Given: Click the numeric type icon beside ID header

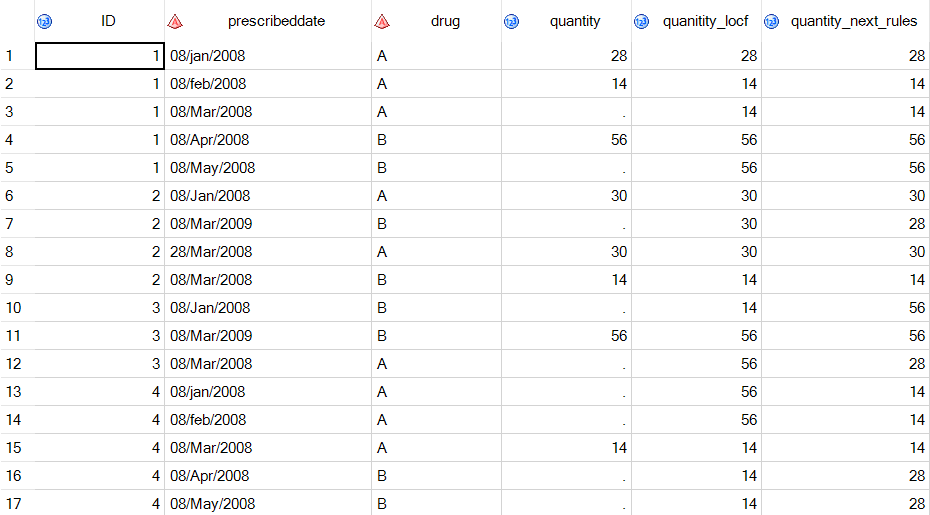Looking at the screenshot, I should (45, 21).
